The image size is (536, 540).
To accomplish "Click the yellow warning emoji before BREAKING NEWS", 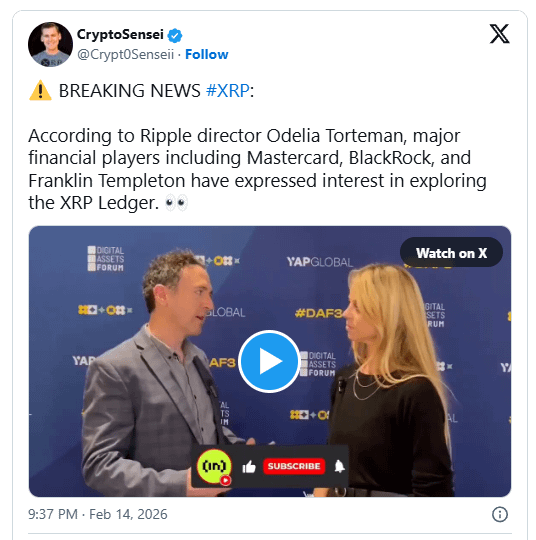I will tap(40, 91).
